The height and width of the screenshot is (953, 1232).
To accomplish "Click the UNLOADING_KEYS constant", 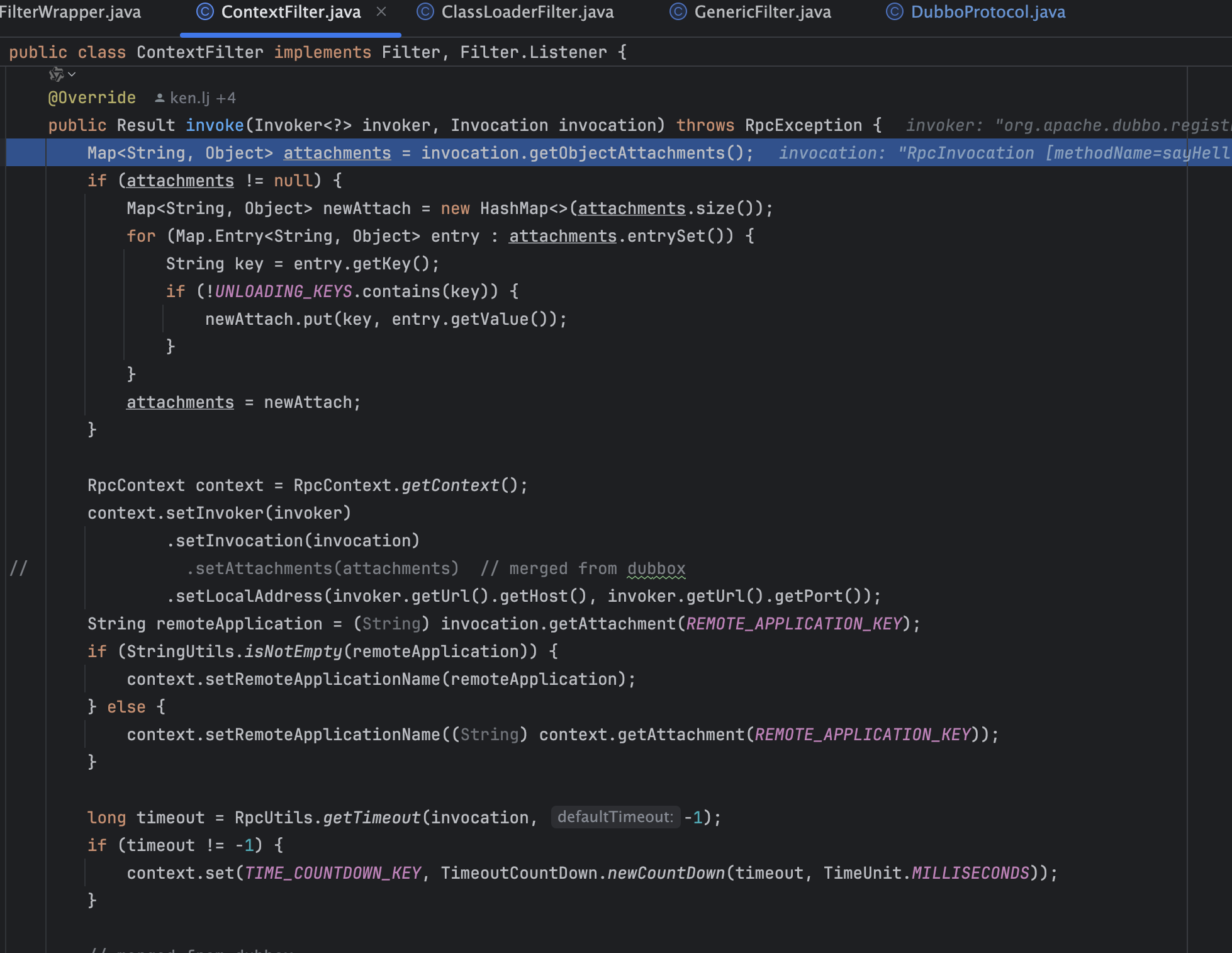I will coord(283,291).
